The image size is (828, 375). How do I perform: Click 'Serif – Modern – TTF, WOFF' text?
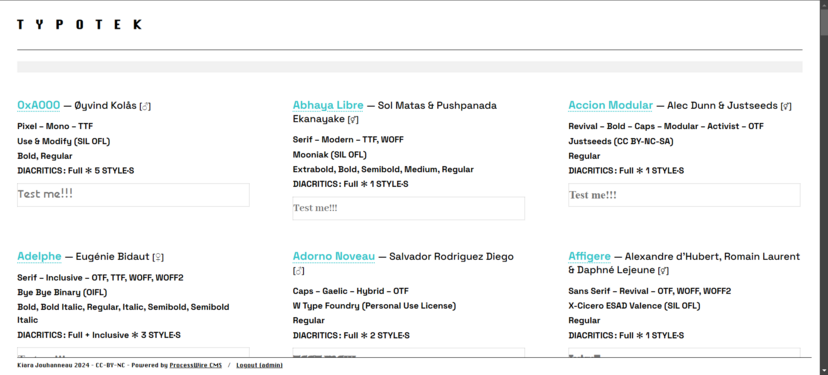[x=348, y=139]
